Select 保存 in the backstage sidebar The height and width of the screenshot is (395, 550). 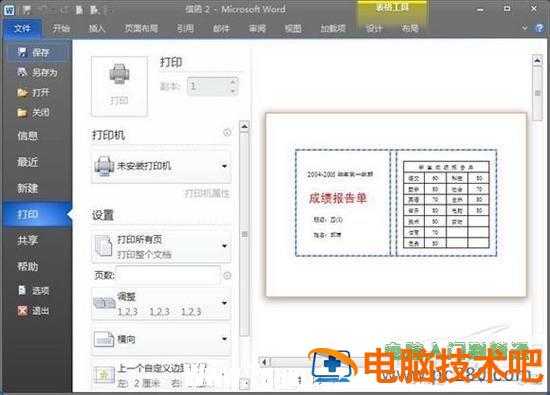[x=38, y=53]
